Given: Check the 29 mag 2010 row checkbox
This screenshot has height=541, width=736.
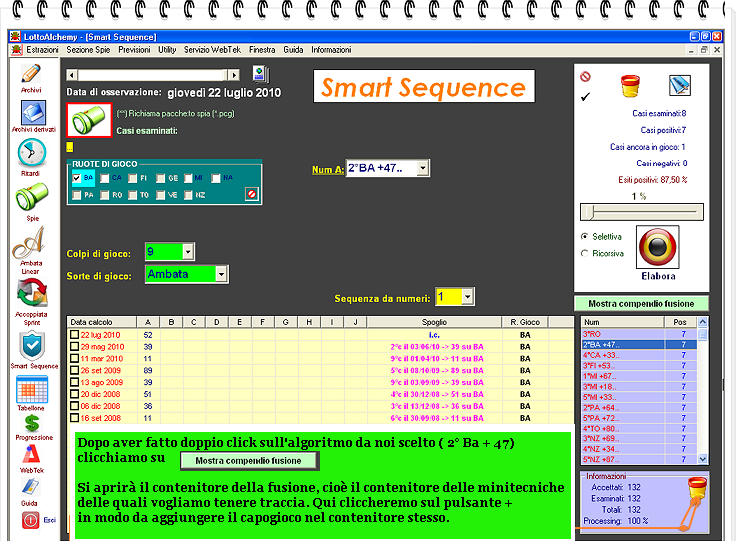Looking at the screenshot, I should (74, 347).
